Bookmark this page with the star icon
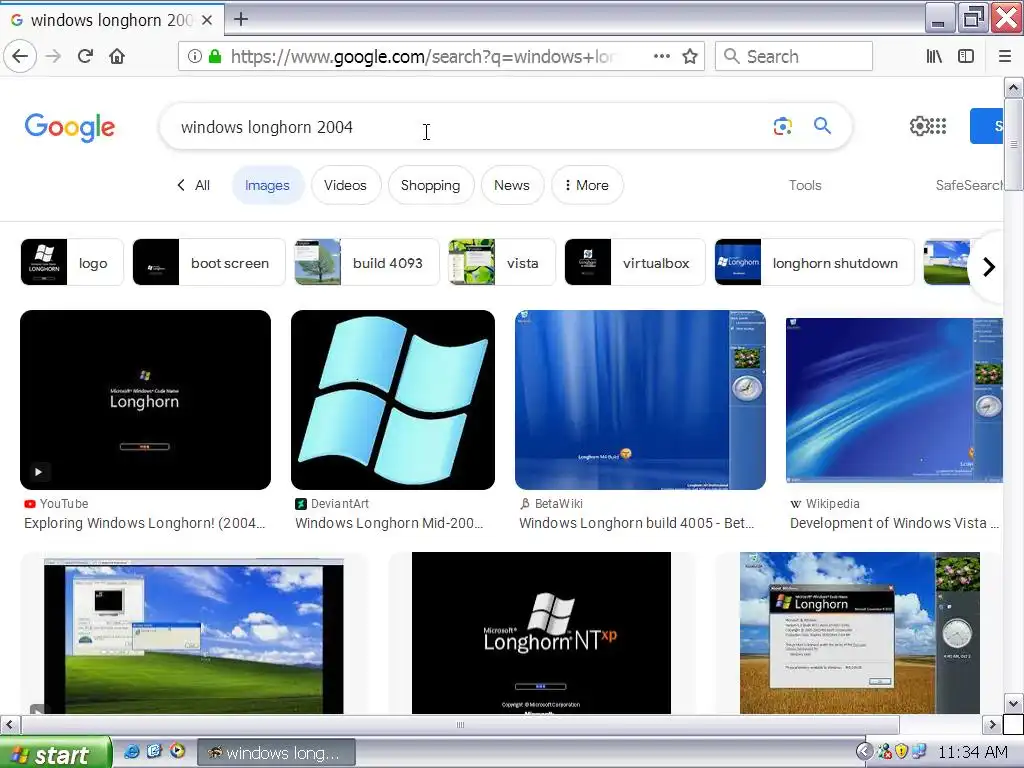 point(690,56)
